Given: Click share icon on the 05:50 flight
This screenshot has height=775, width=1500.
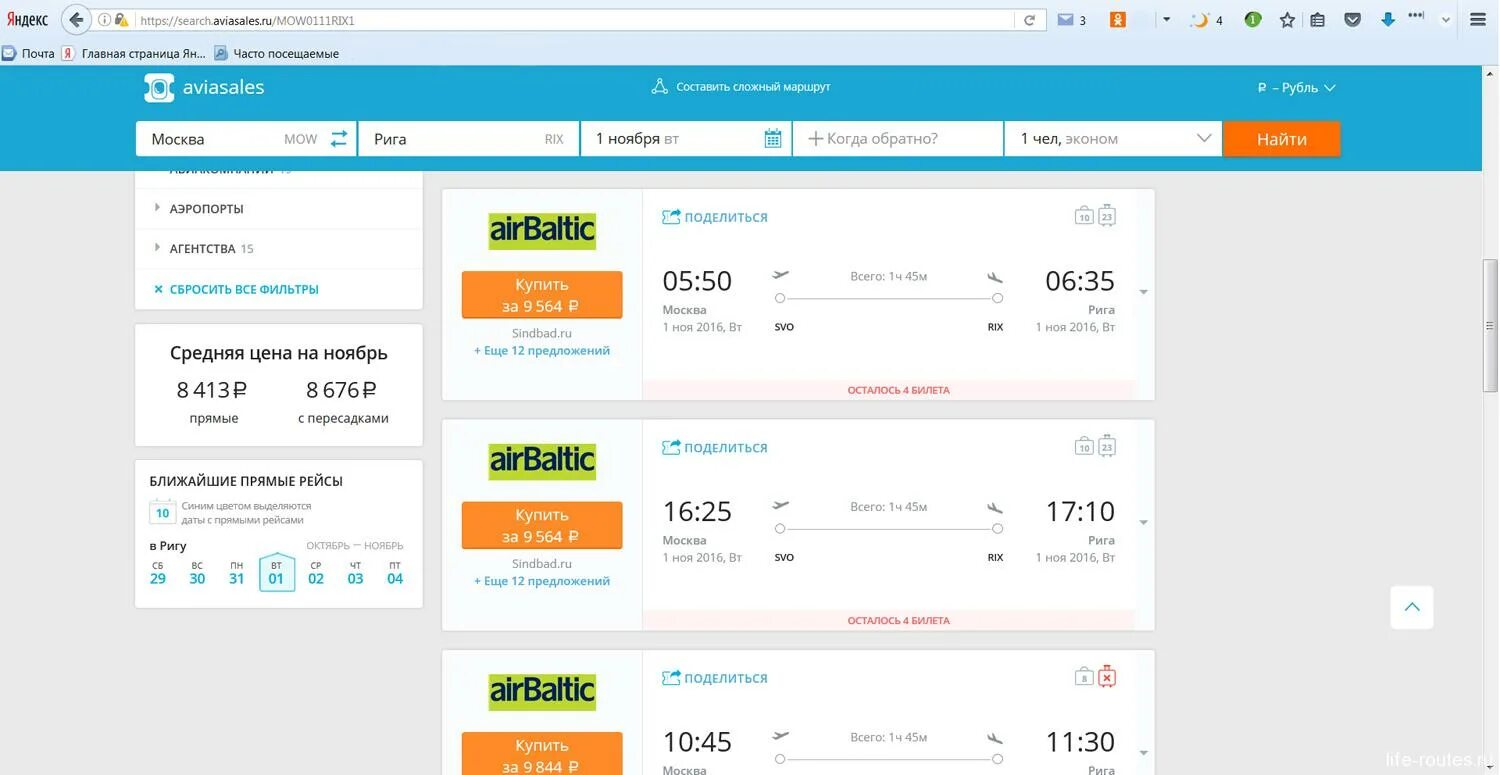Looking at the screenshot, I should point(671,217).
